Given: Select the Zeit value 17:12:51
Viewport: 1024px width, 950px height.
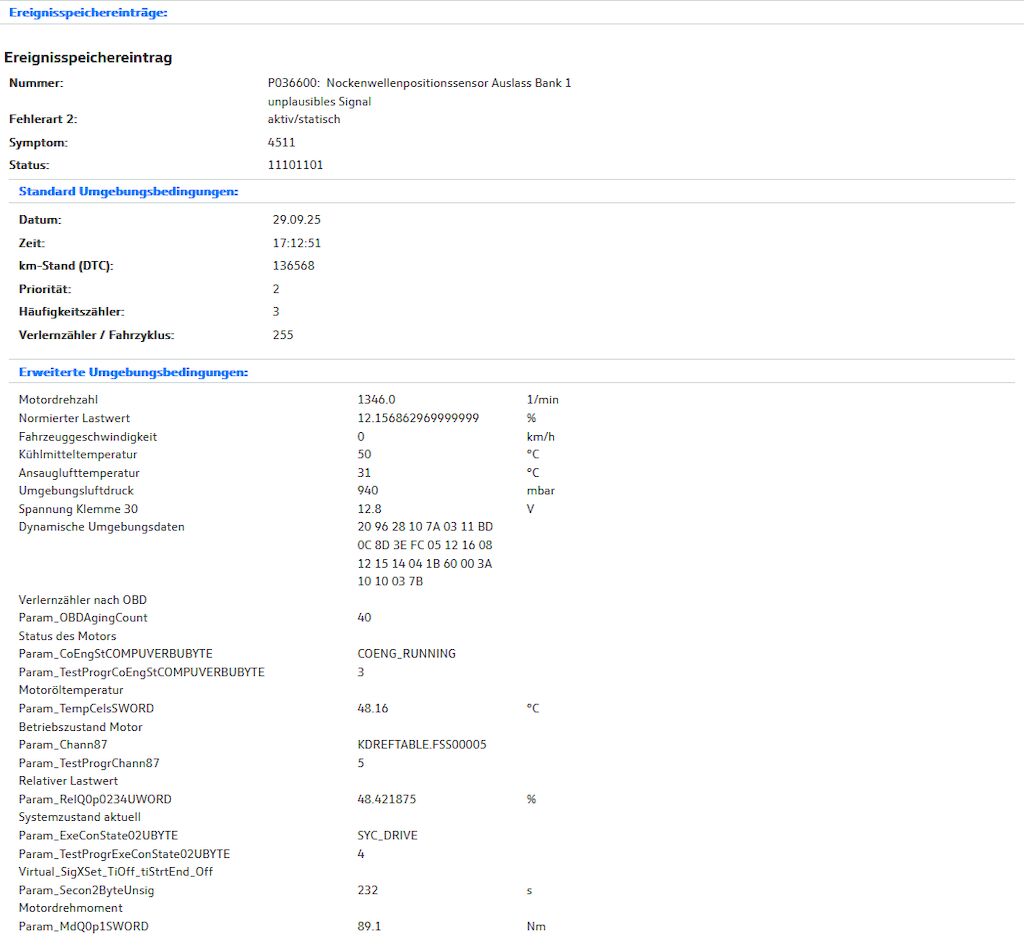Looking at the screenshot, I should tap(296, 243).
